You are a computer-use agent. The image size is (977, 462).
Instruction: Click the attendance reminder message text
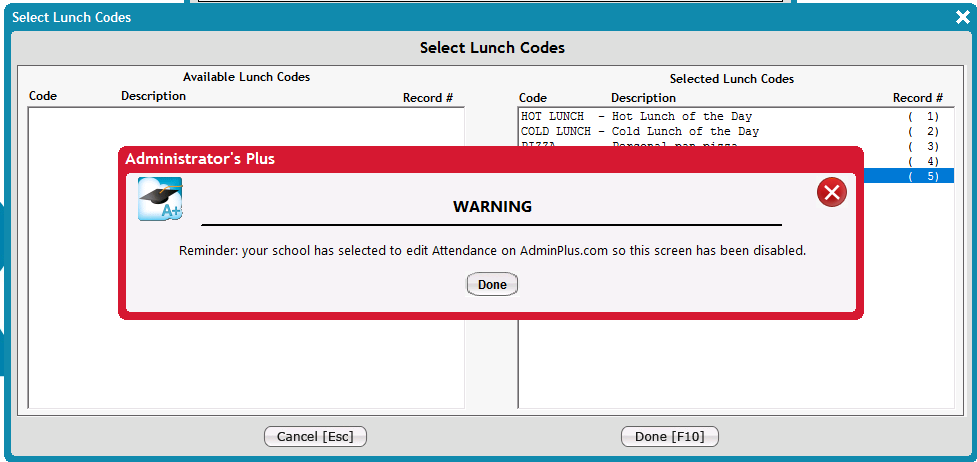point(492,251)
